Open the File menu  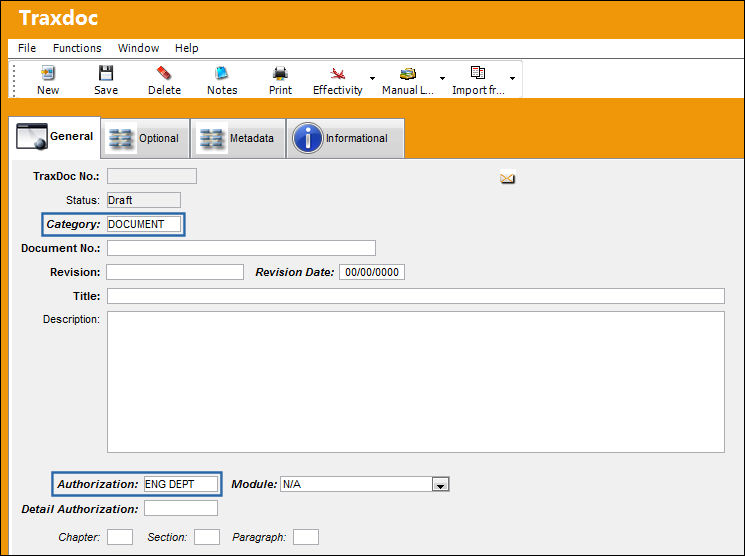27,48
